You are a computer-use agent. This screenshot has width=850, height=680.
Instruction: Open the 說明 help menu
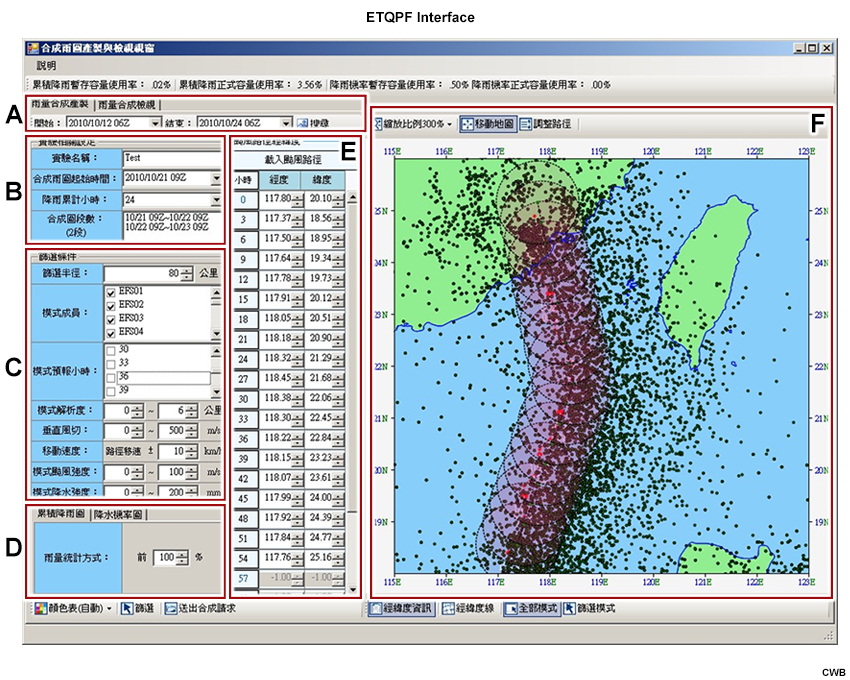(46, 66)
